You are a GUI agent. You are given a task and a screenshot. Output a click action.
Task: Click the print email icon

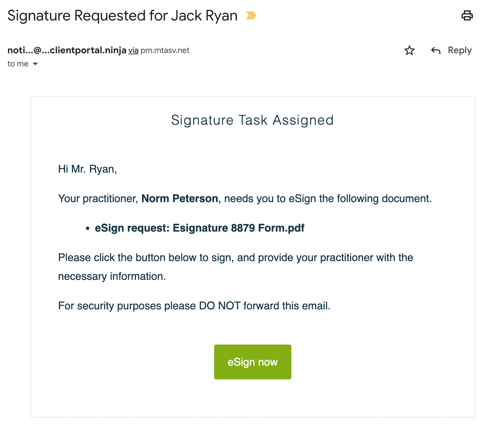[x=467, y=16]
